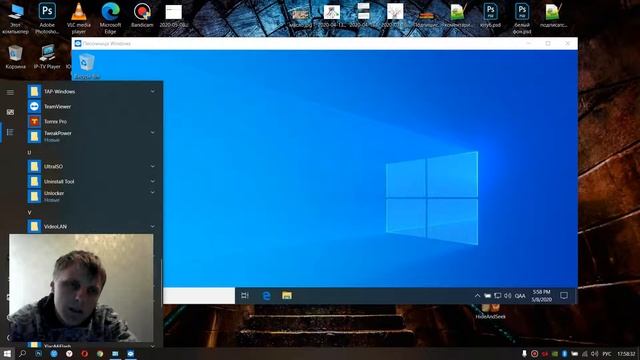Minimize the Windows Sandbox window
The height and width of the screenshot is (360, 640).
529,43
